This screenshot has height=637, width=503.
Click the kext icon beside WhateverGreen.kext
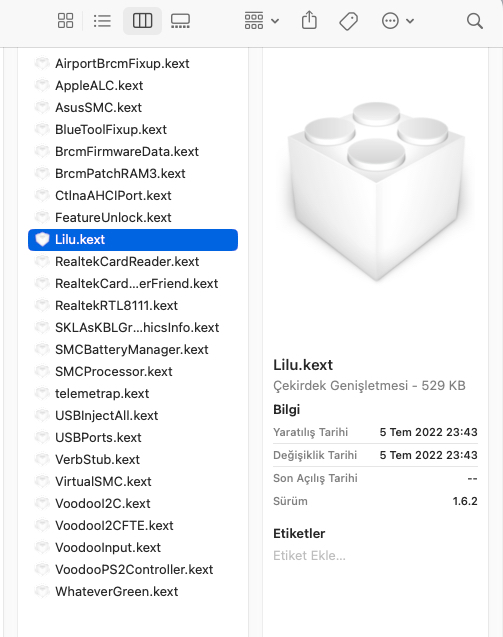42,592
